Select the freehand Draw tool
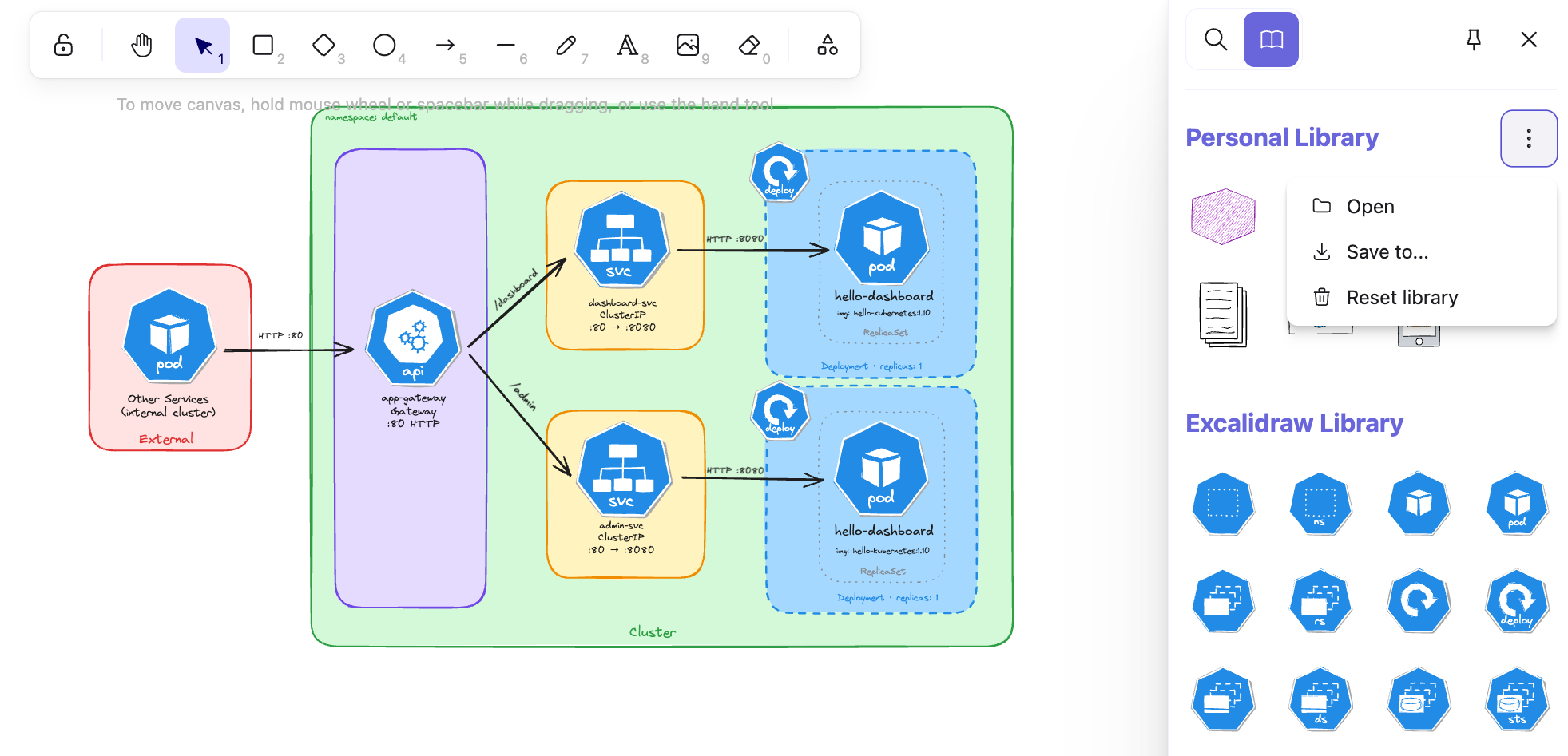The height and width of the screenshot is (756, 1568). 566,46
